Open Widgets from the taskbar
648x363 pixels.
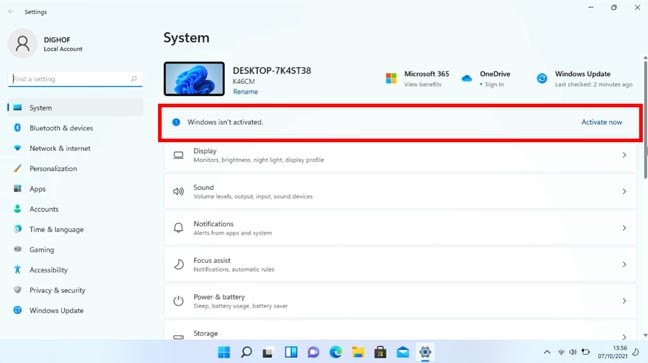point(291,352)
